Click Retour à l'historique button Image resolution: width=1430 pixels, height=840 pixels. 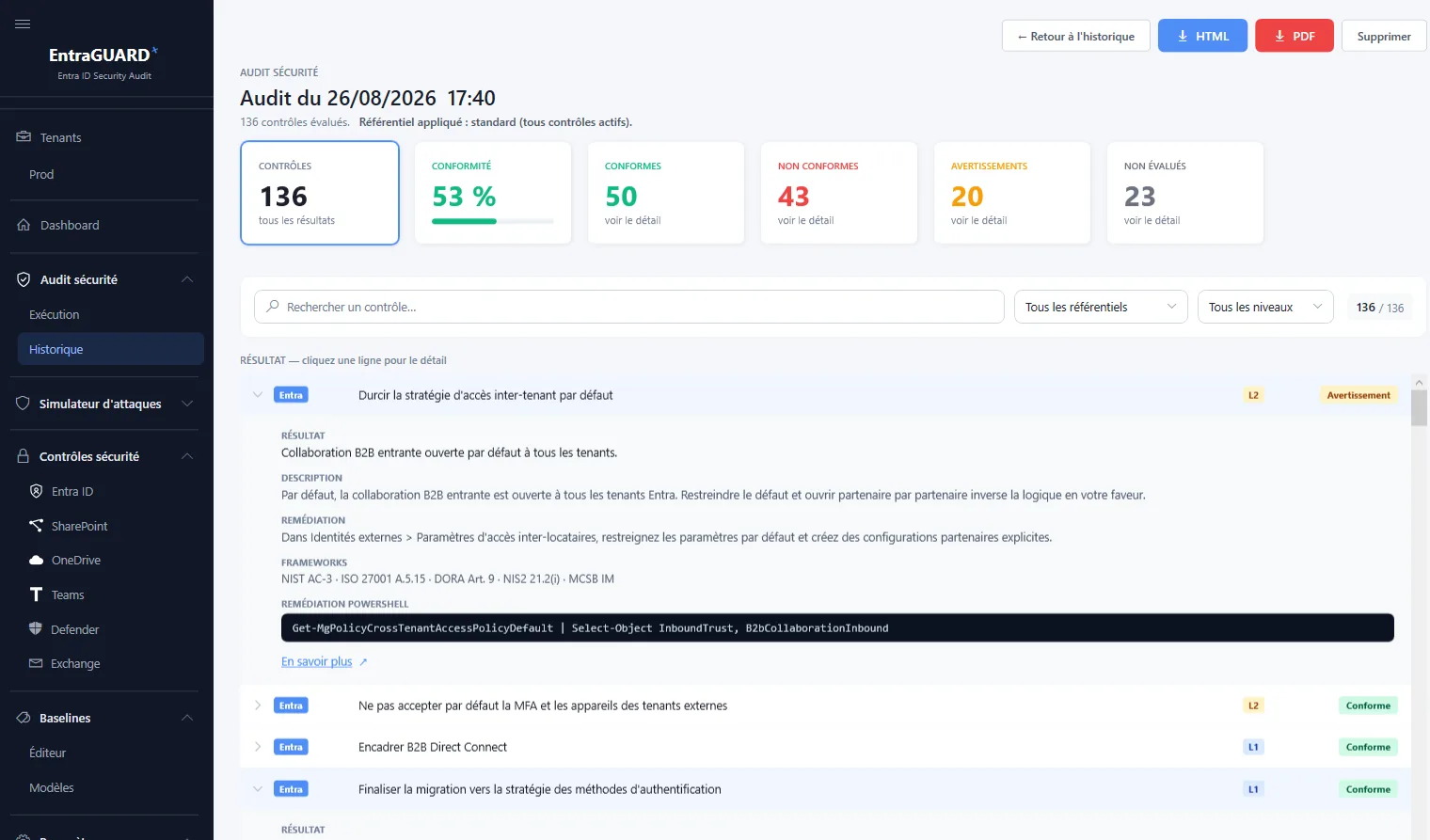click(x=1076, y=36)
